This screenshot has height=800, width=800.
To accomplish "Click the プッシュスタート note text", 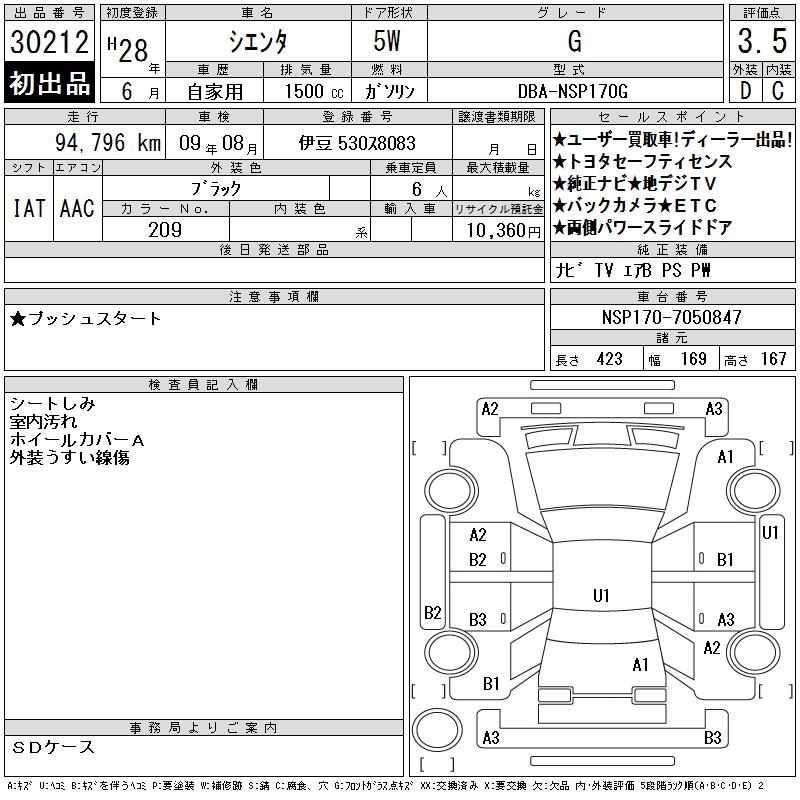I will pyautogui.click(x=85, y=319).
